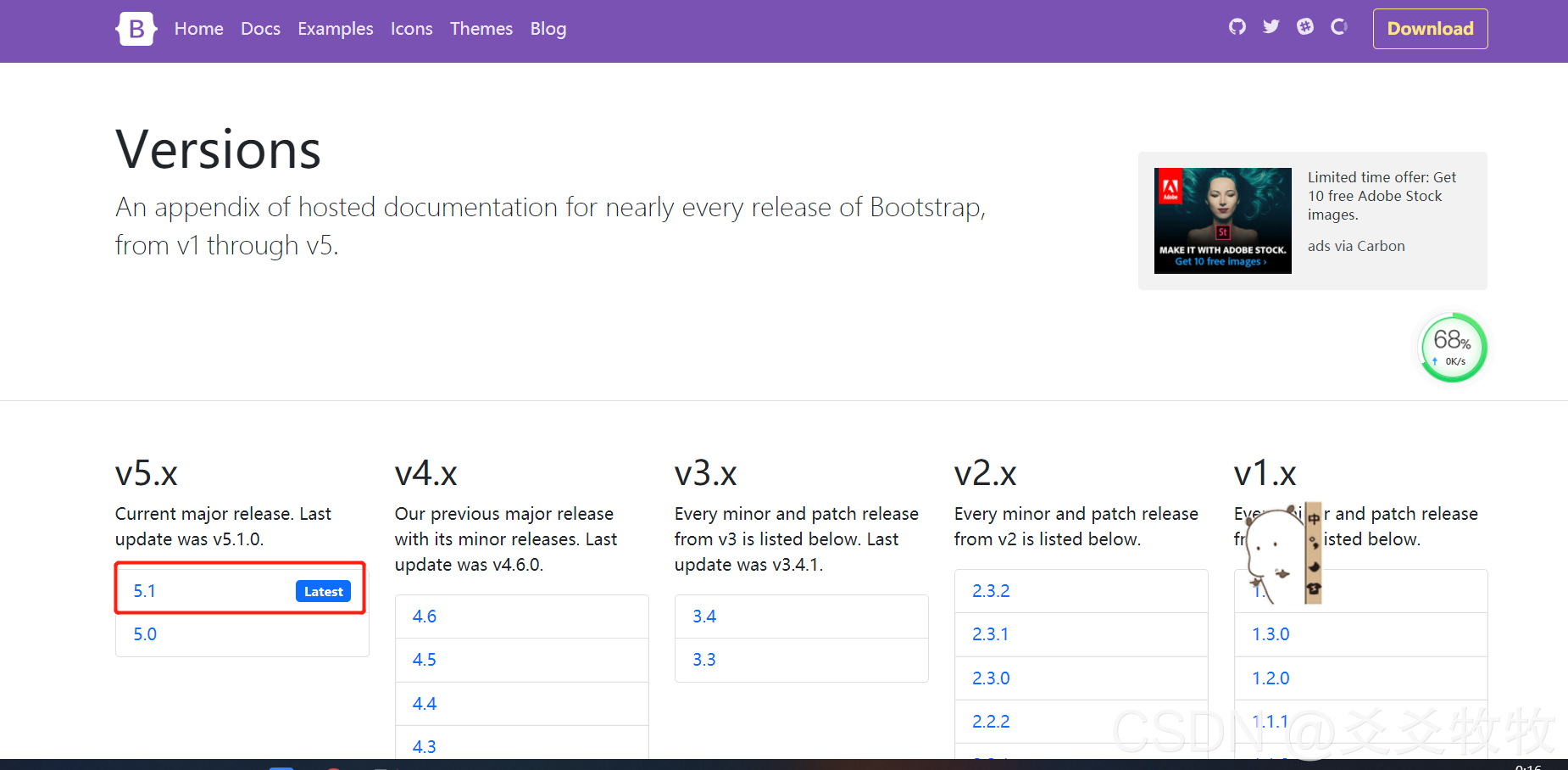Viewport: 1568px width, 770px height.
Task: Click the Versions page heading
Action: tap(218, 150)
